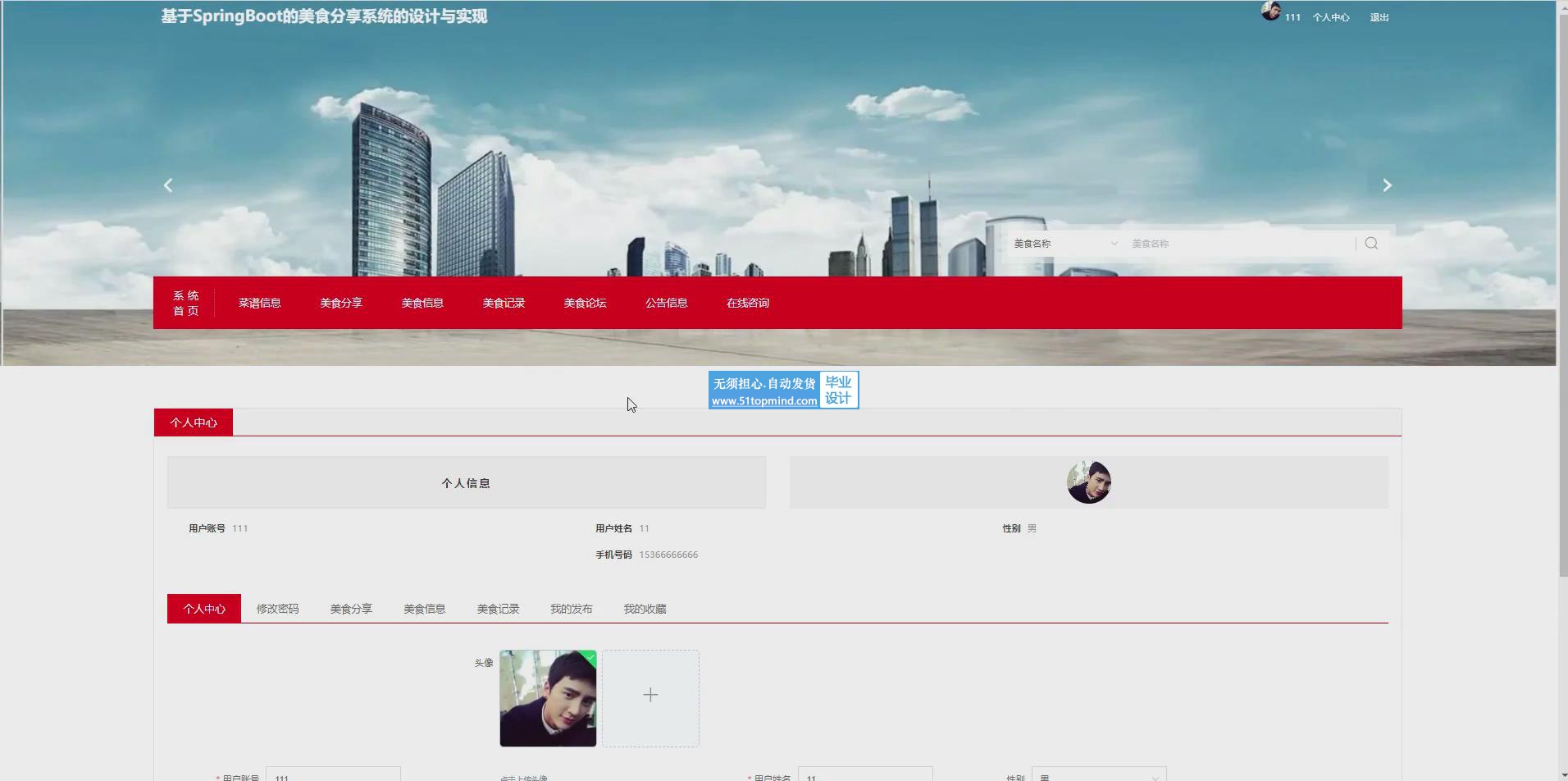The width and height of the screenshot is (1568, 781).
Task: Advance to next carousel slide arrow
Action: coord(1387,185)
